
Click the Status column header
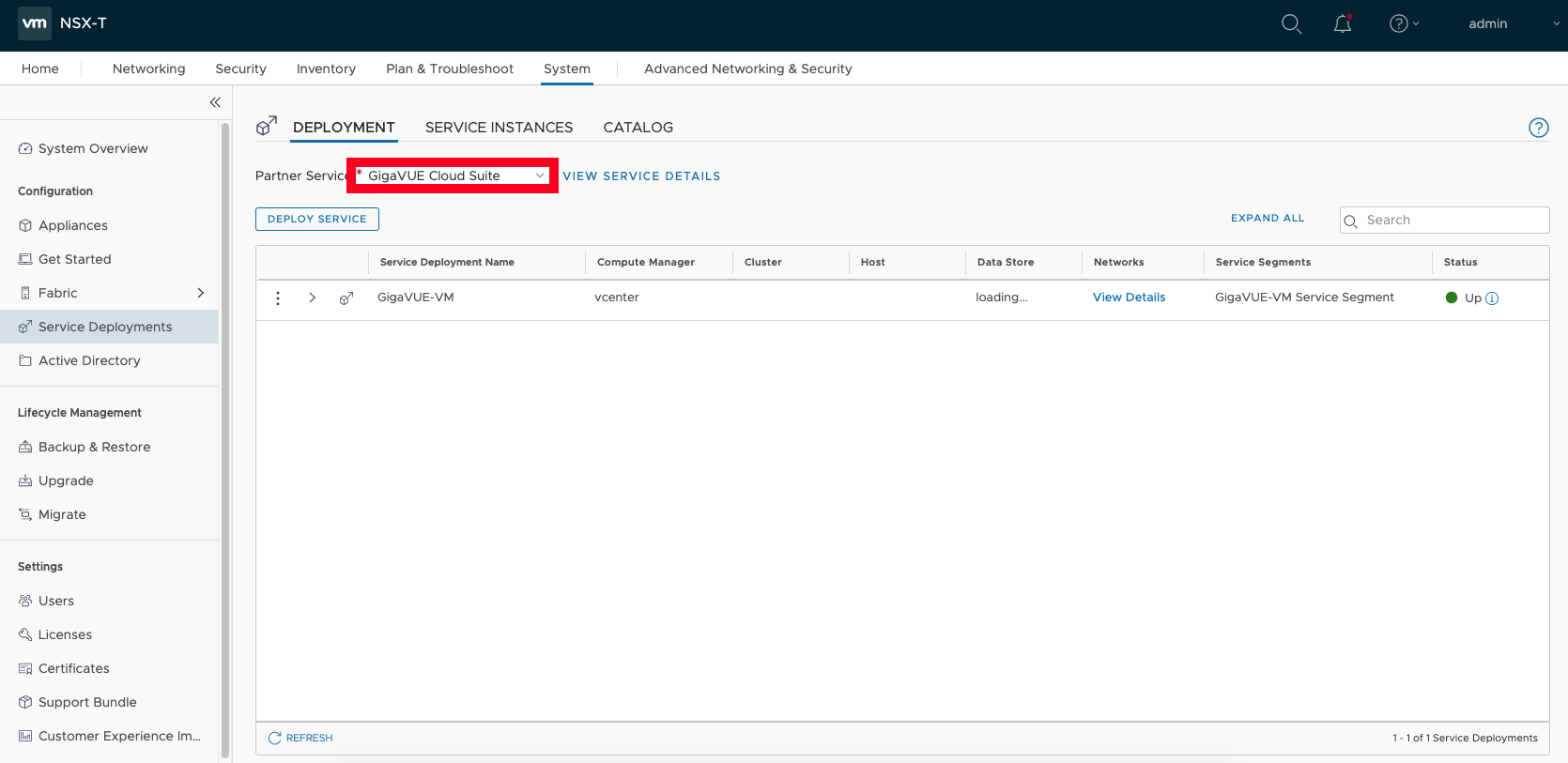[x=1460, y=262]
